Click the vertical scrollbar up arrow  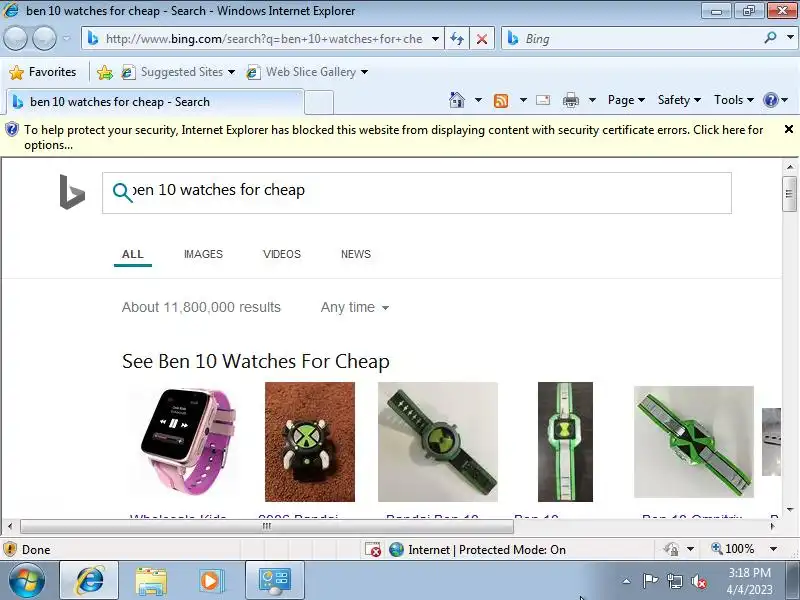pos(789,166)
